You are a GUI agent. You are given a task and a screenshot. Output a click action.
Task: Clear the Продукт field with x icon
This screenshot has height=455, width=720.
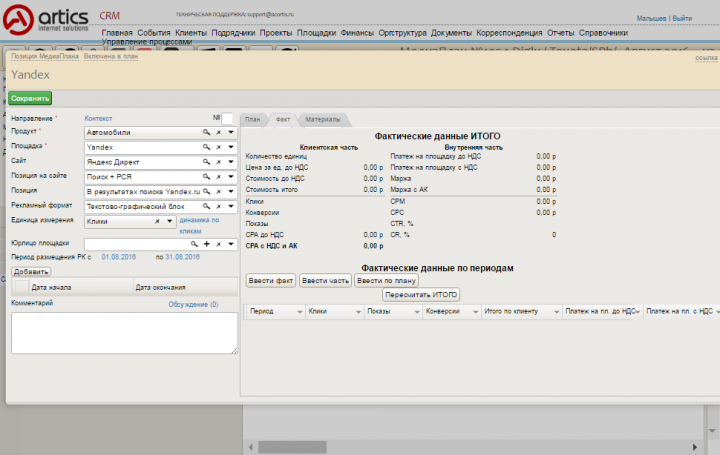219,132
